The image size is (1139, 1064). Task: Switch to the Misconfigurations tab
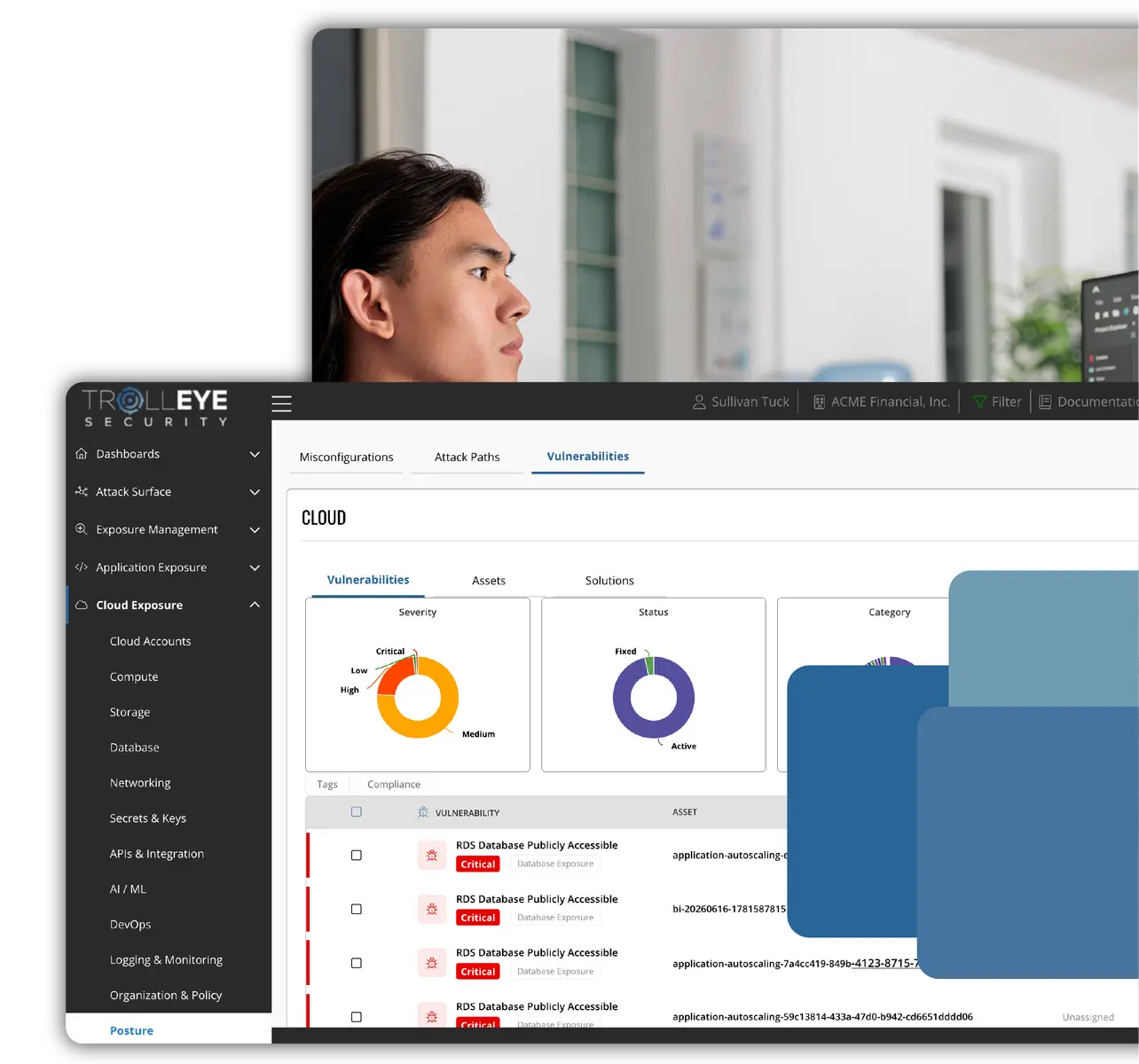click(346, 457)
